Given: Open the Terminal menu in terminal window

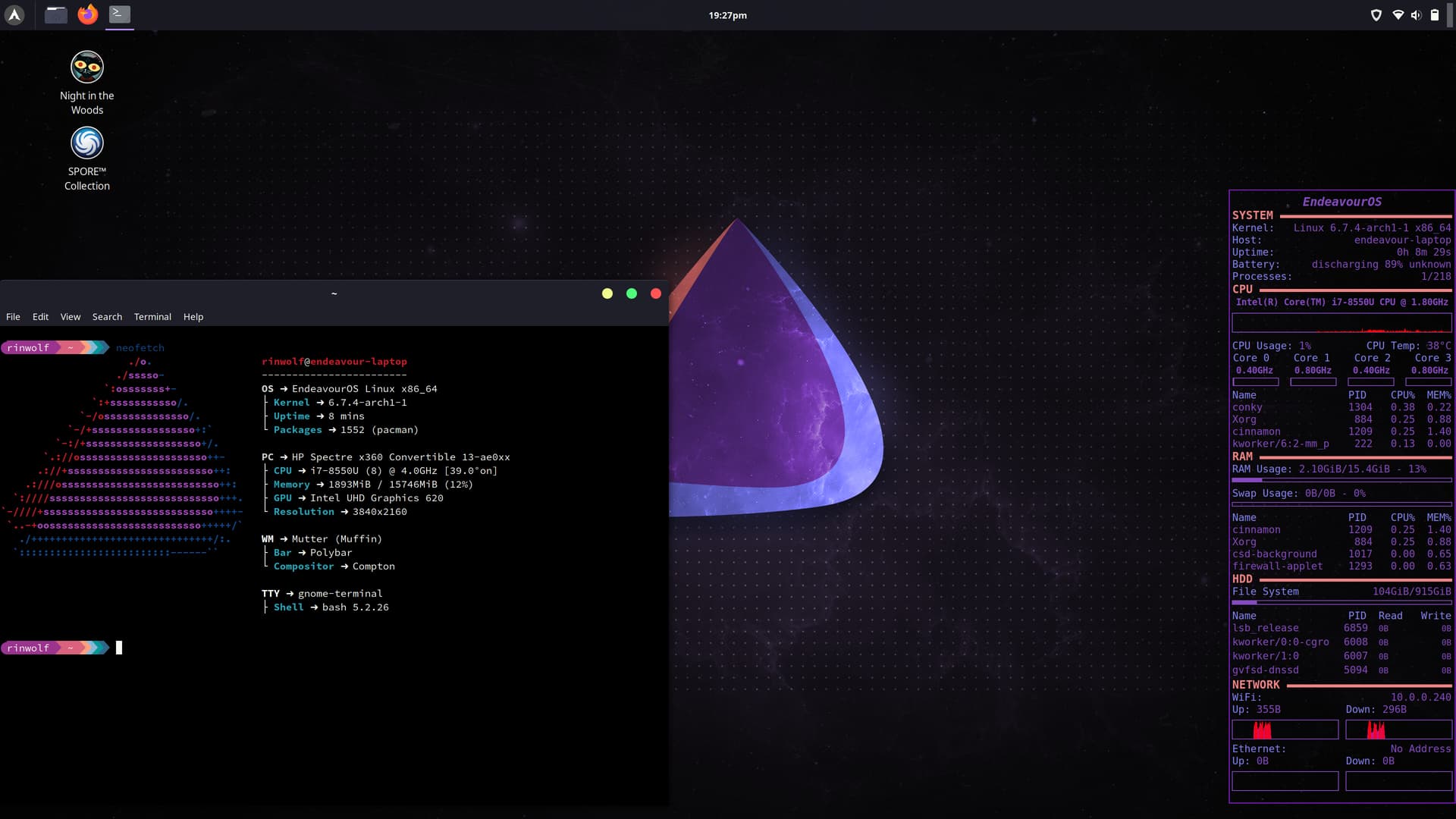Looking at the screenshot, I should click(152, 317).
